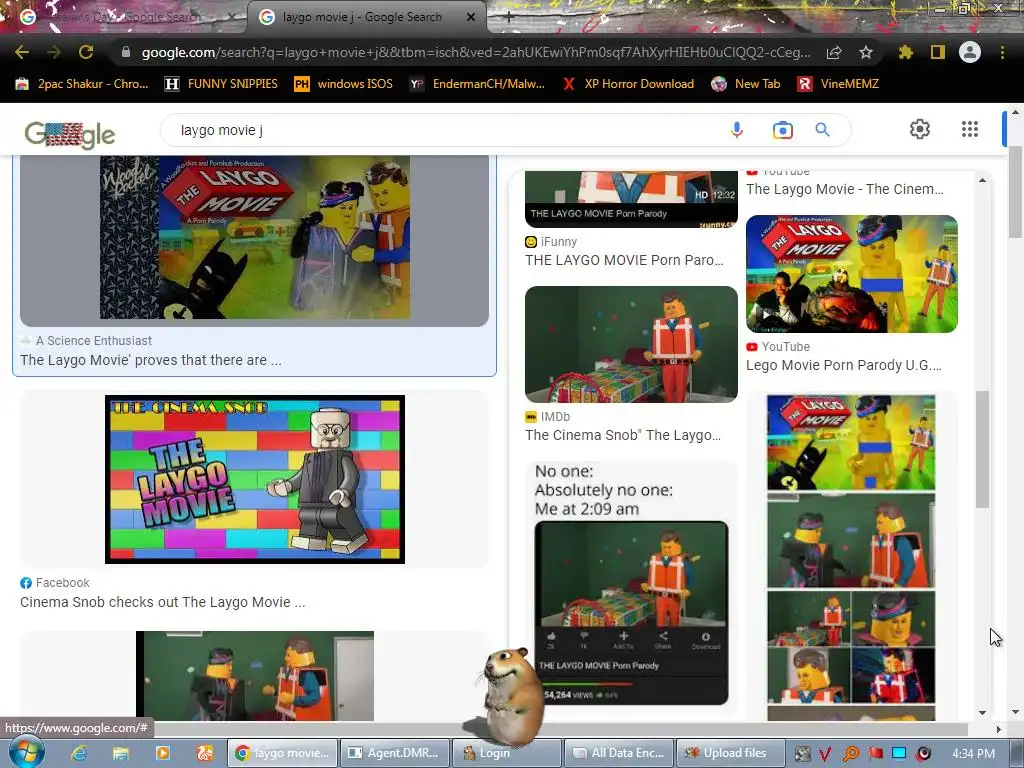Start voice search with the microphone
The height and width of the screenshot is (768, 1024).
click(x=737, y=130)
